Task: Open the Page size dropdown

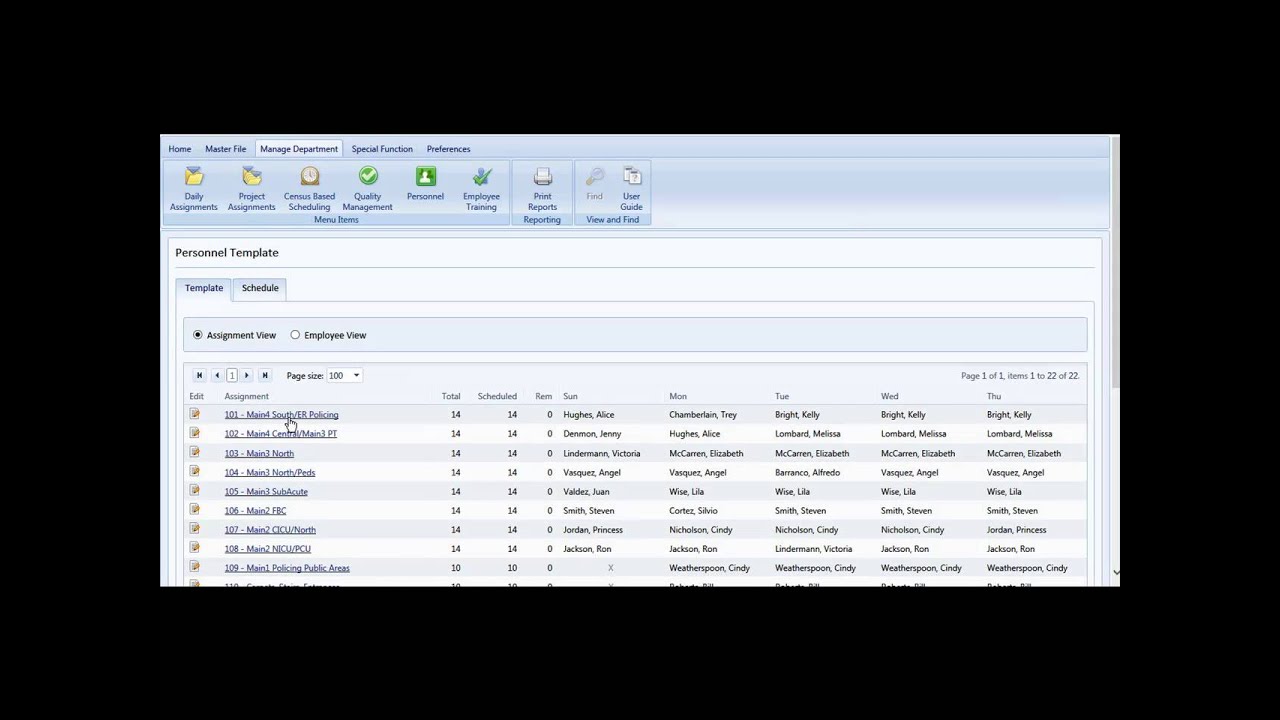Action: 356,375
